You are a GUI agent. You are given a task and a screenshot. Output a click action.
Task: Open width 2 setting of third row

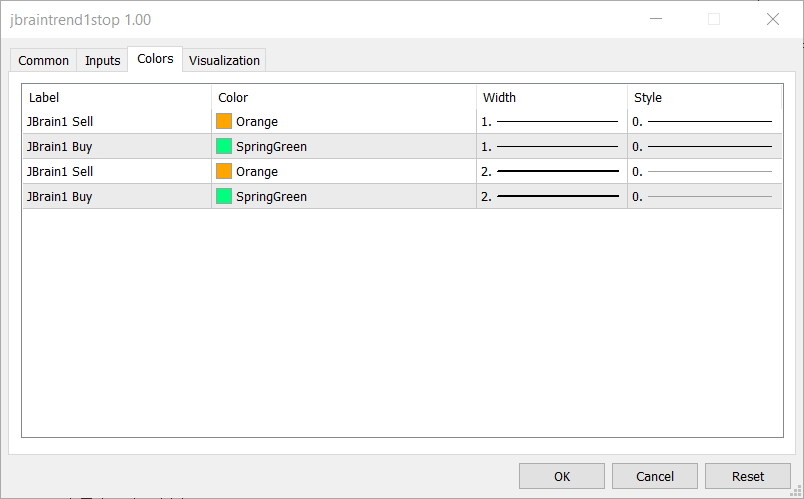pyautogui.click(x=551, y=171)
